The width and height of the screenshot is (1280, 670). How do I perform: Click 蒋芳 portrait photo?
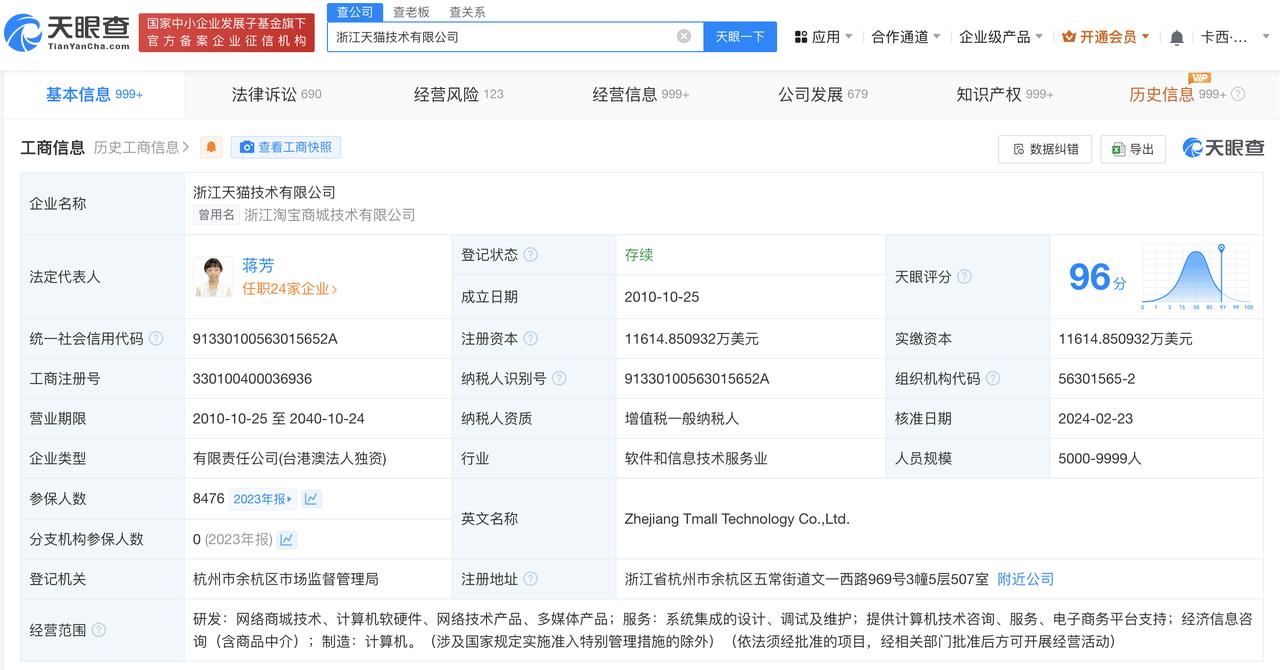pos(213,277)
